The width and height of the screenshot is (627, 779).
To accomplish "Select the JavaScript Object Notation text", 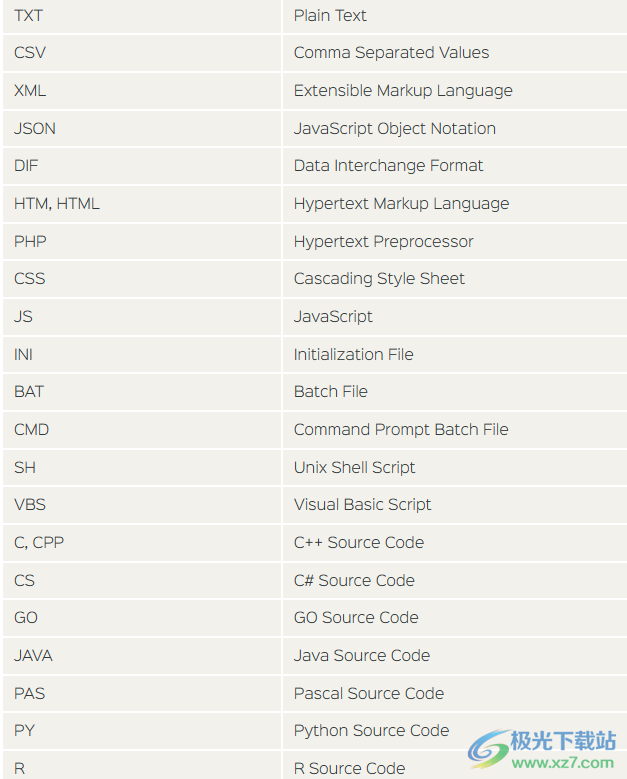I will 394,129.
